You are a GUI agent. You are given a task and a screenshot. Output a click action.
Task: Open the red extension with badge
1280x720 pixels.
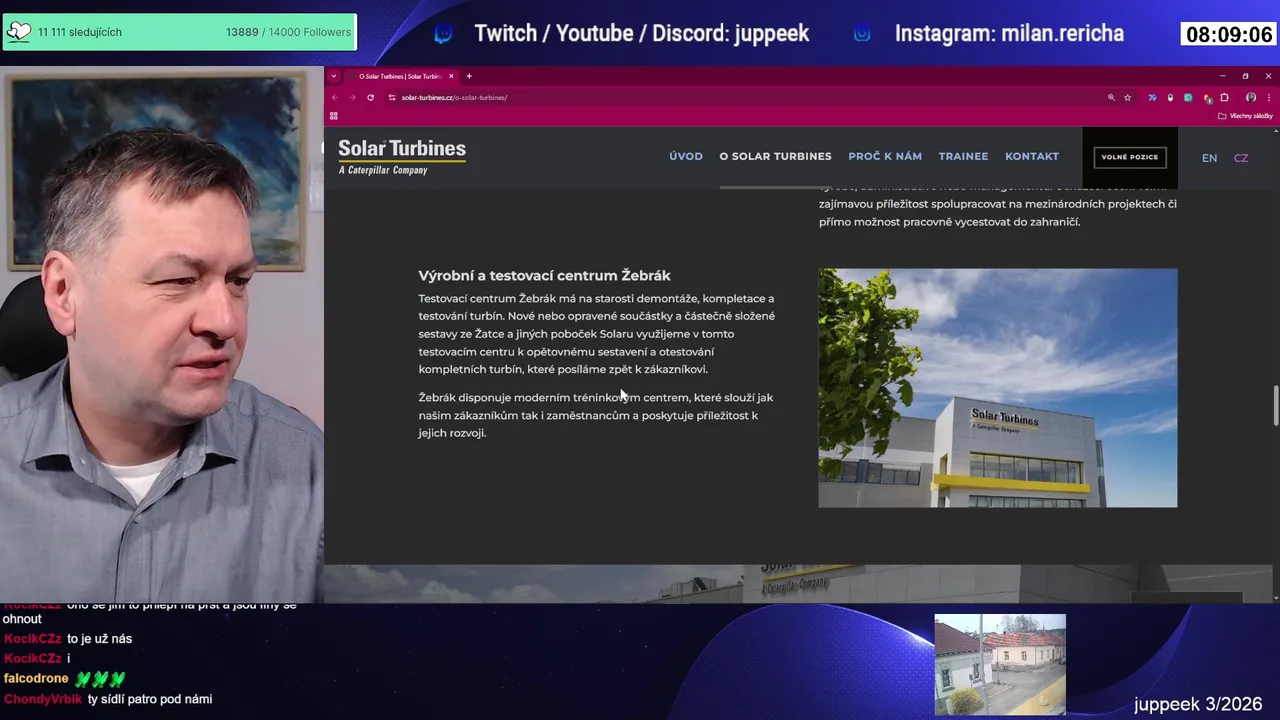pyautogui.click(x=1207, y=98)
